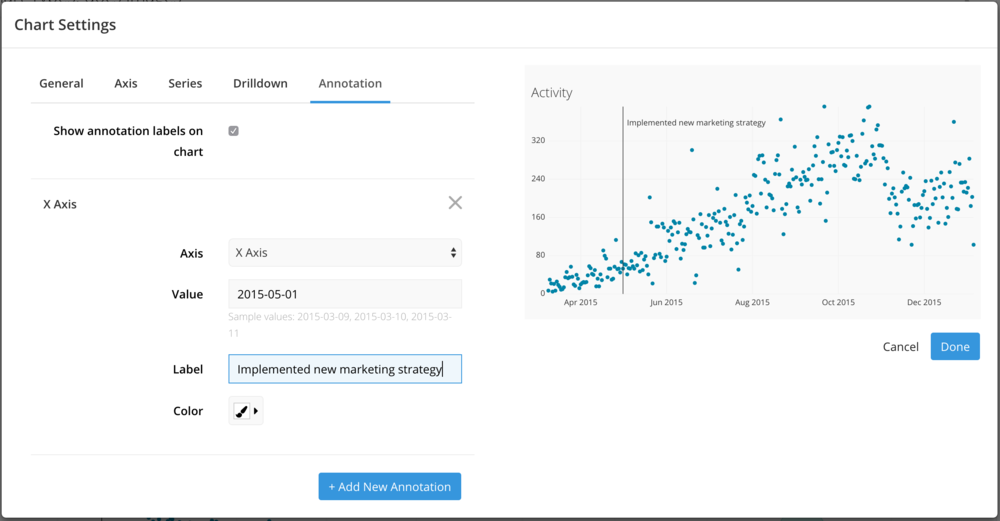Remove the X Axis annotation with the X icon
Image resolution: width=1000 pixels, height=521 pixels.
[x=455, y=203]
